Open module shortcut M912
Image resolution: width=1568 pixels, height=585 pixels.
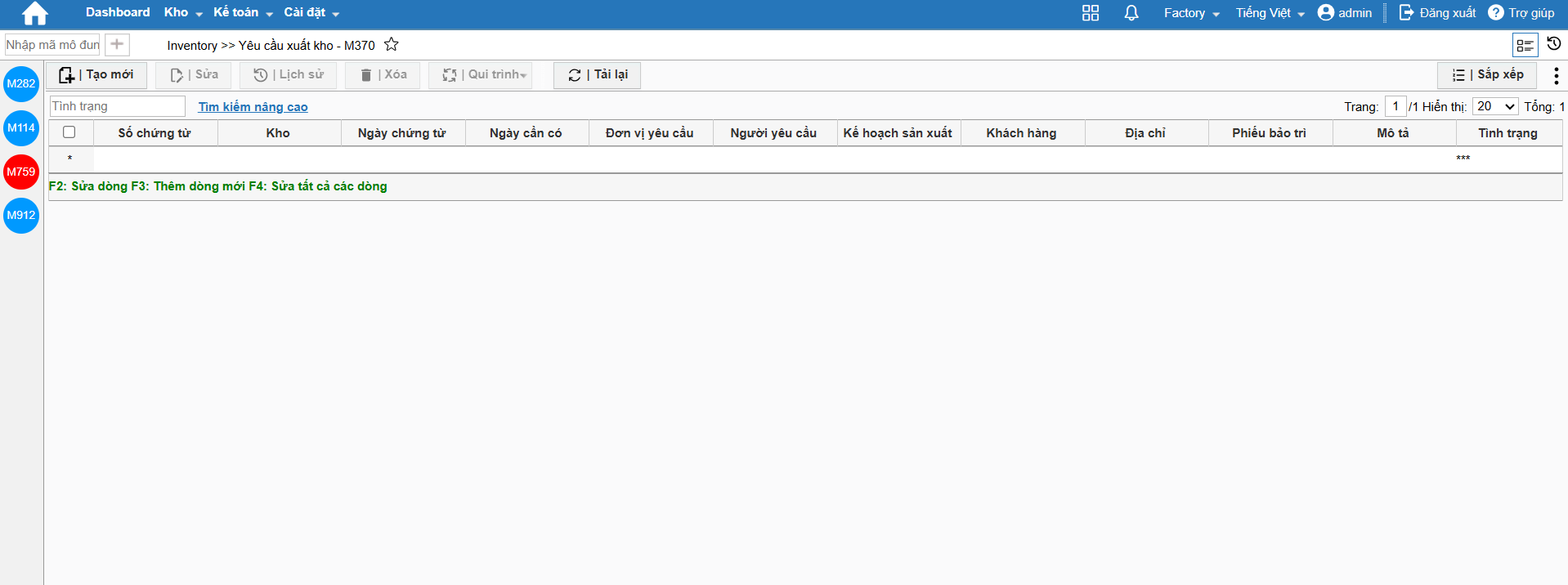coord(21,215)
